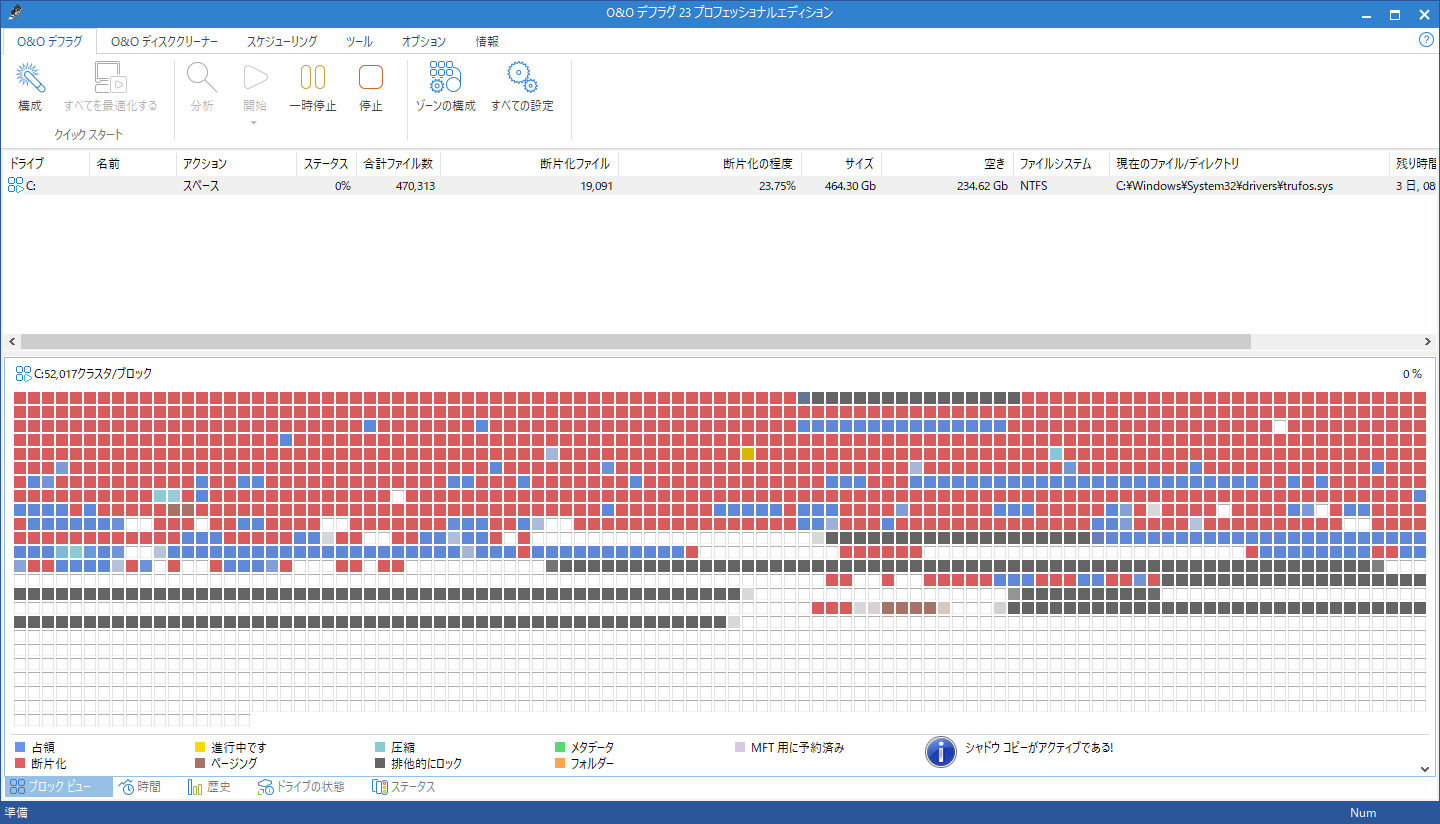Switch to ステータス bottom tab

(404, 787)
